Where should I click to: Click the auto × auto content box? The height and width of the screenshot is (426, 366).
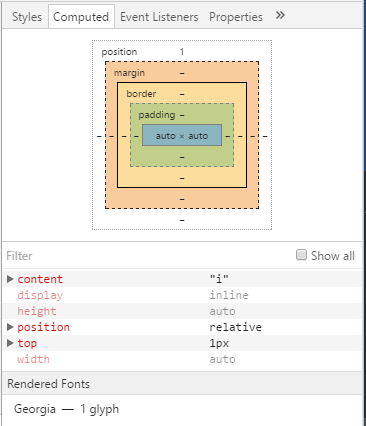[x=182, y=135]
